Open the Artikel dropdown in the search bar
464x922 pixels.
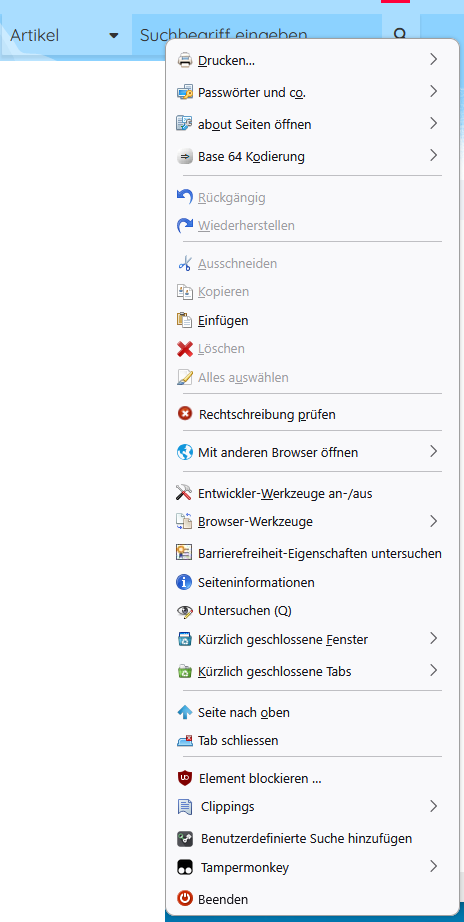[x=65, y=35]
